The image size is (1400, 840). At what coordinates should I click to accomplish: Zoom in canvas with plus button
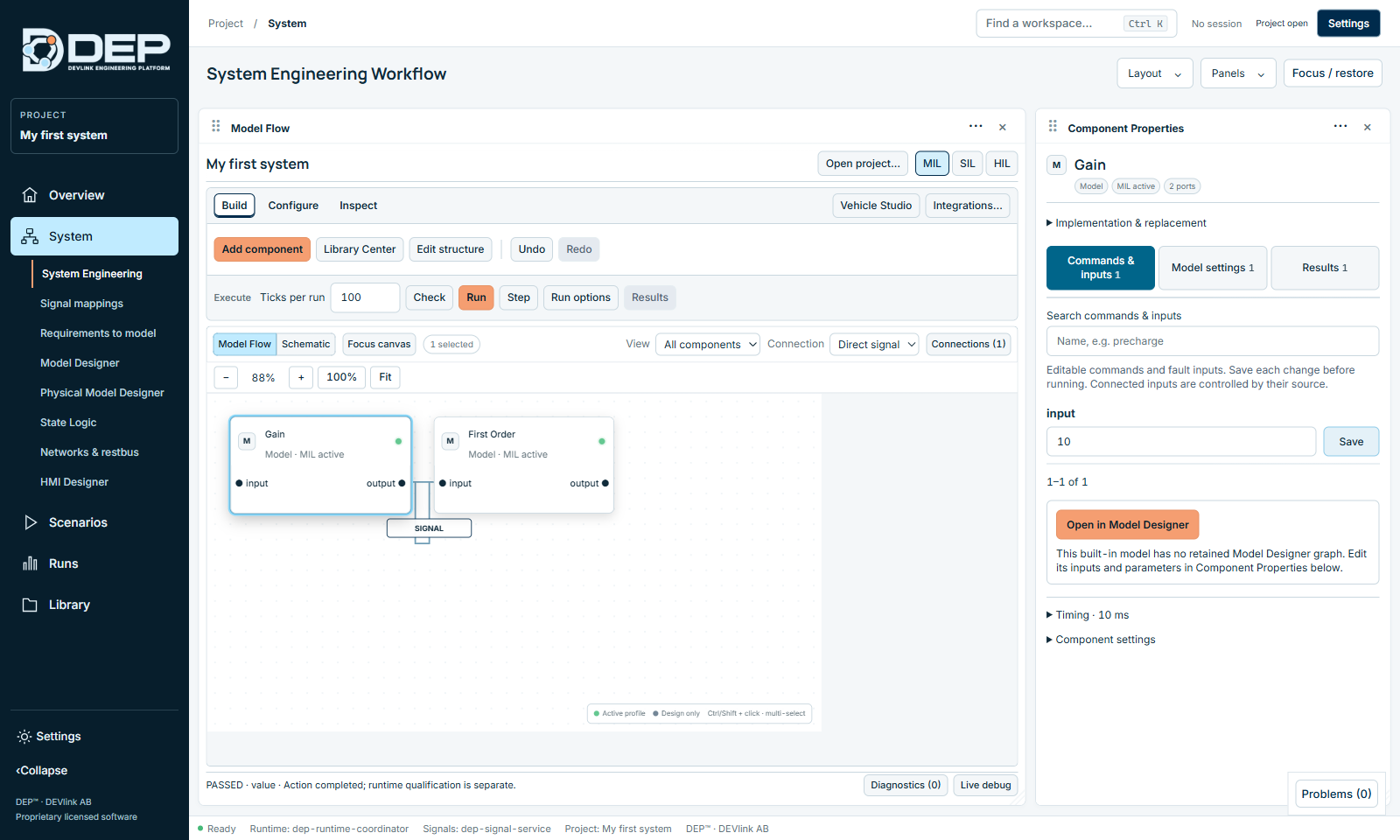[x=301, y=377]
